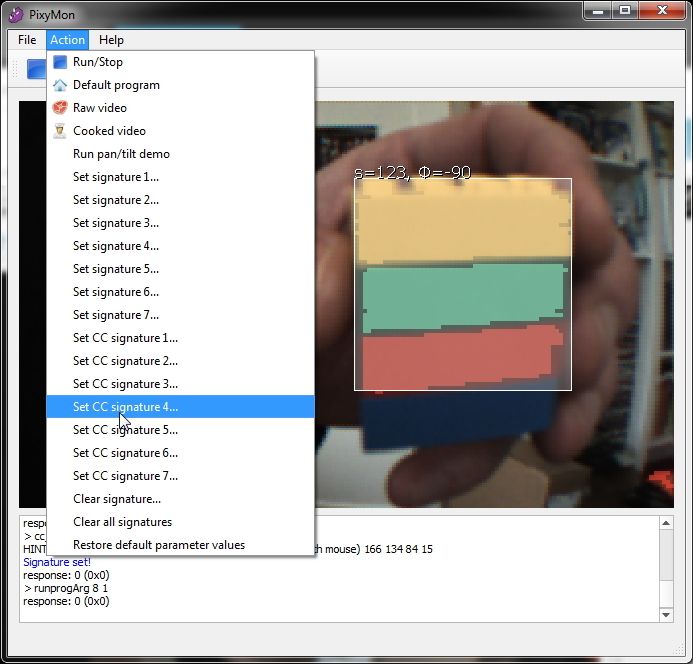This screenshot has width=693, height=664.
Task: Click the PixyMon title bar app icon
Action: [14, 12]
